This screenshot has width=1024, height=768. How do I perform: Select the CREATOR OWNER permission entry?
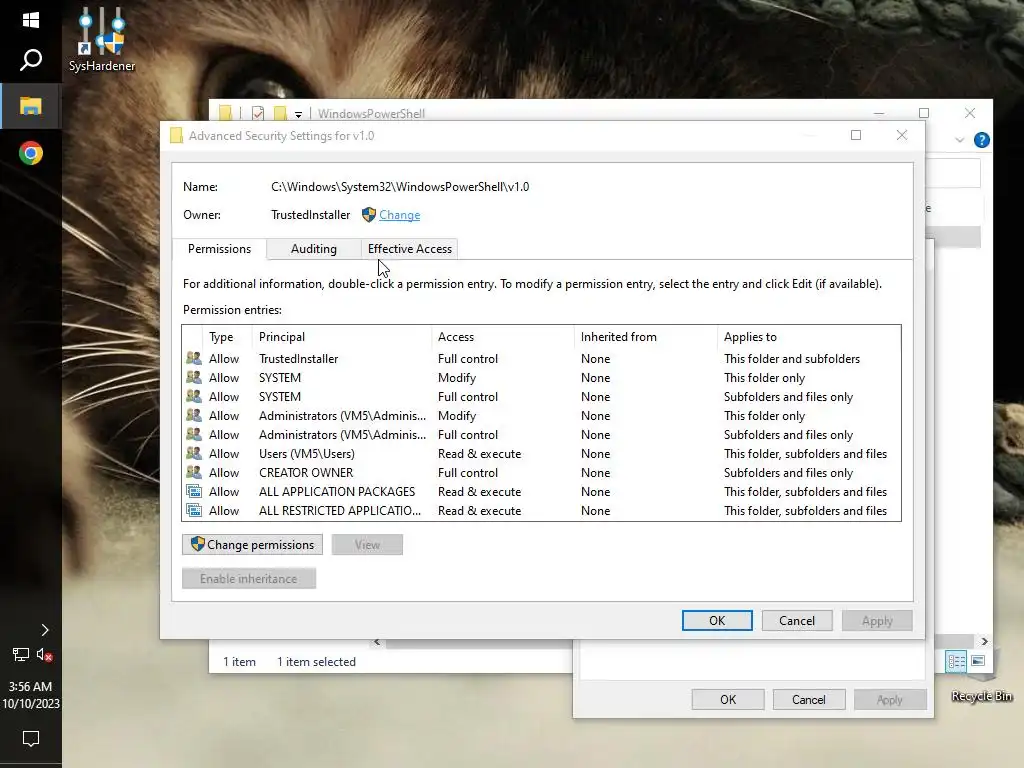pyautogui.click(x=541, y=472)
